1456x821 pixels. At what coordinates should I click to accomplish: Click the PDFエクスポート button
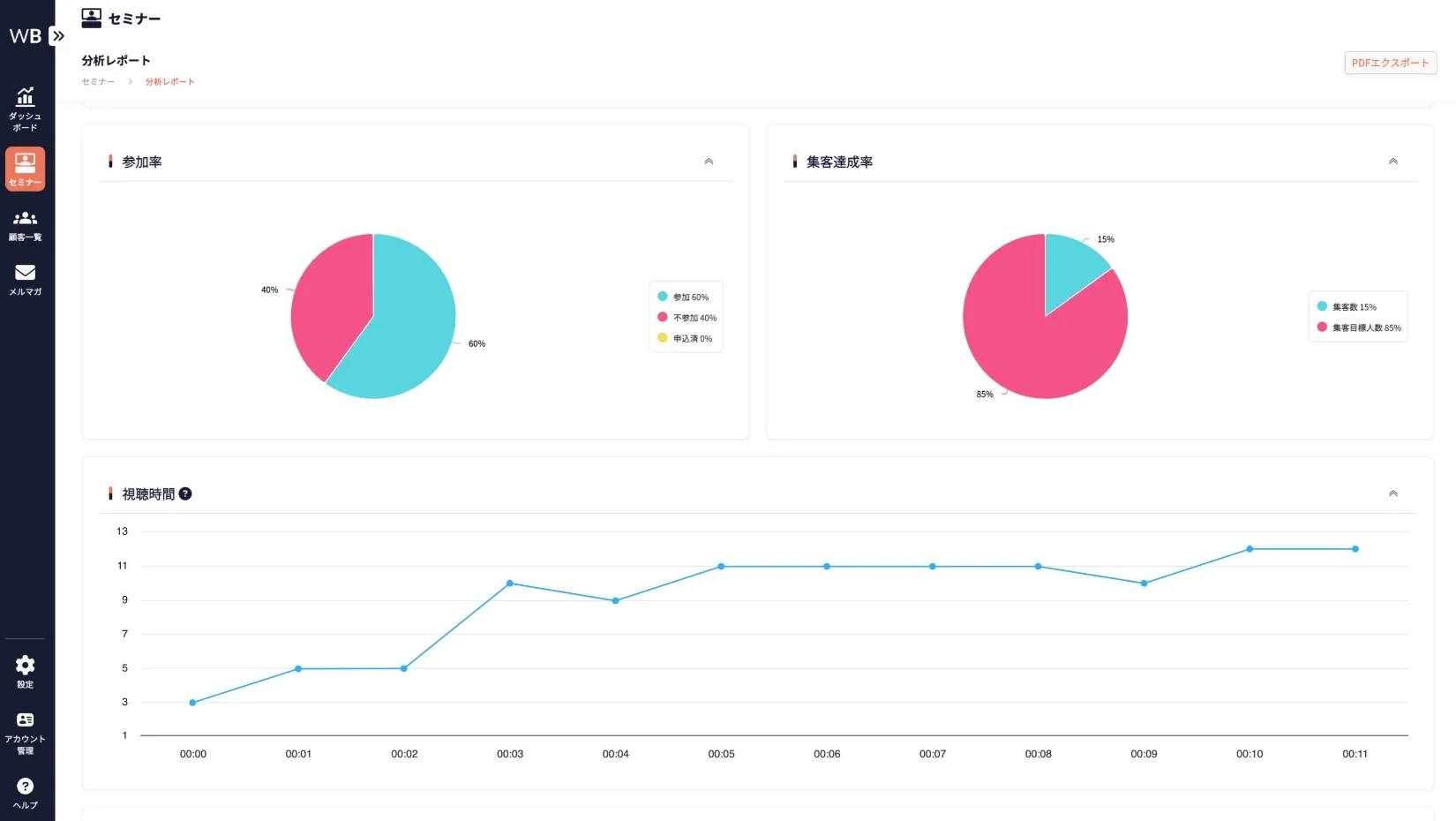point(1391,63)
